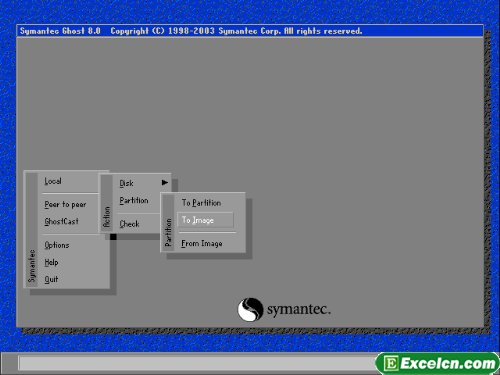
Task: Select From Image in Partition menu
Action: click(x=202, y=243)
